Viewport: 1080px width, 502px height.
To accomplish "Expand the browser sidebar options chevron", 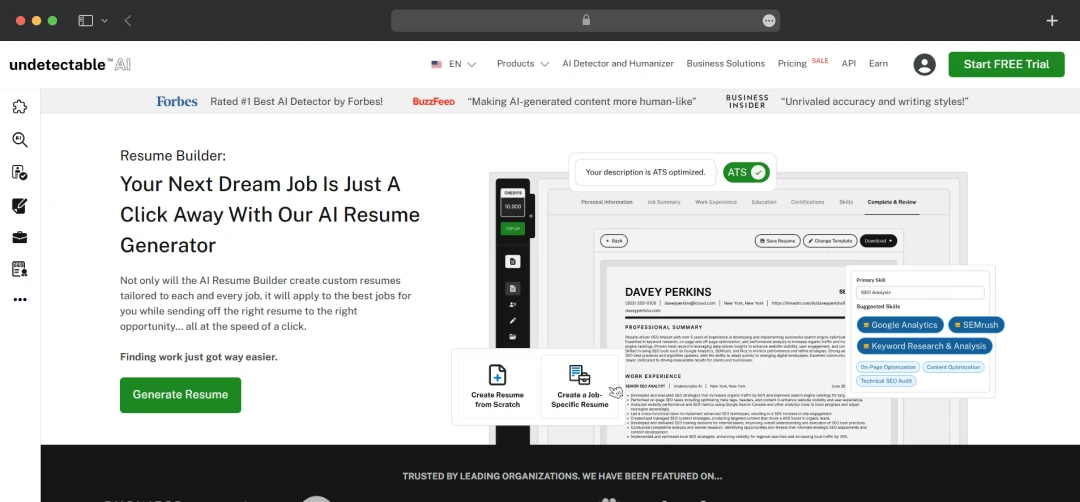I will tap(105, 21).
